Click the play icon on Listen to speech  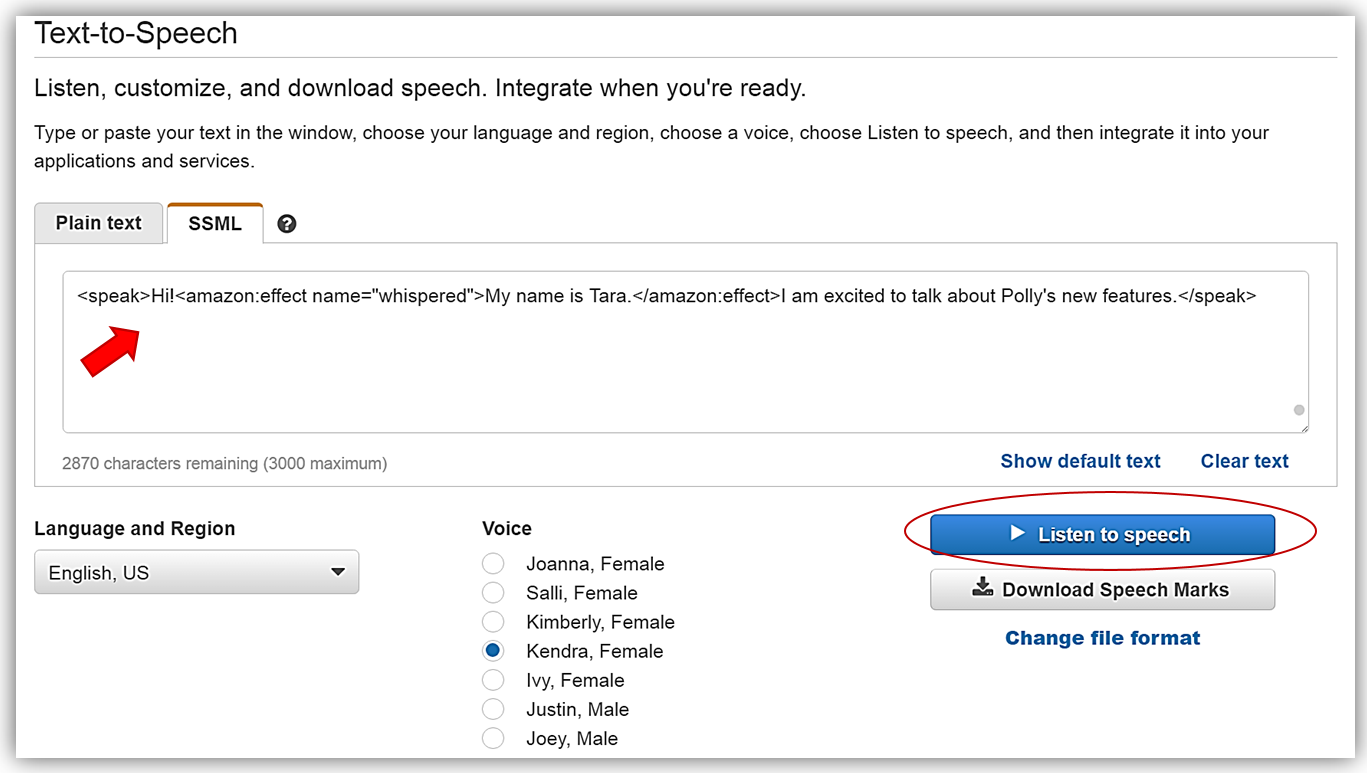coord(1018,534)
